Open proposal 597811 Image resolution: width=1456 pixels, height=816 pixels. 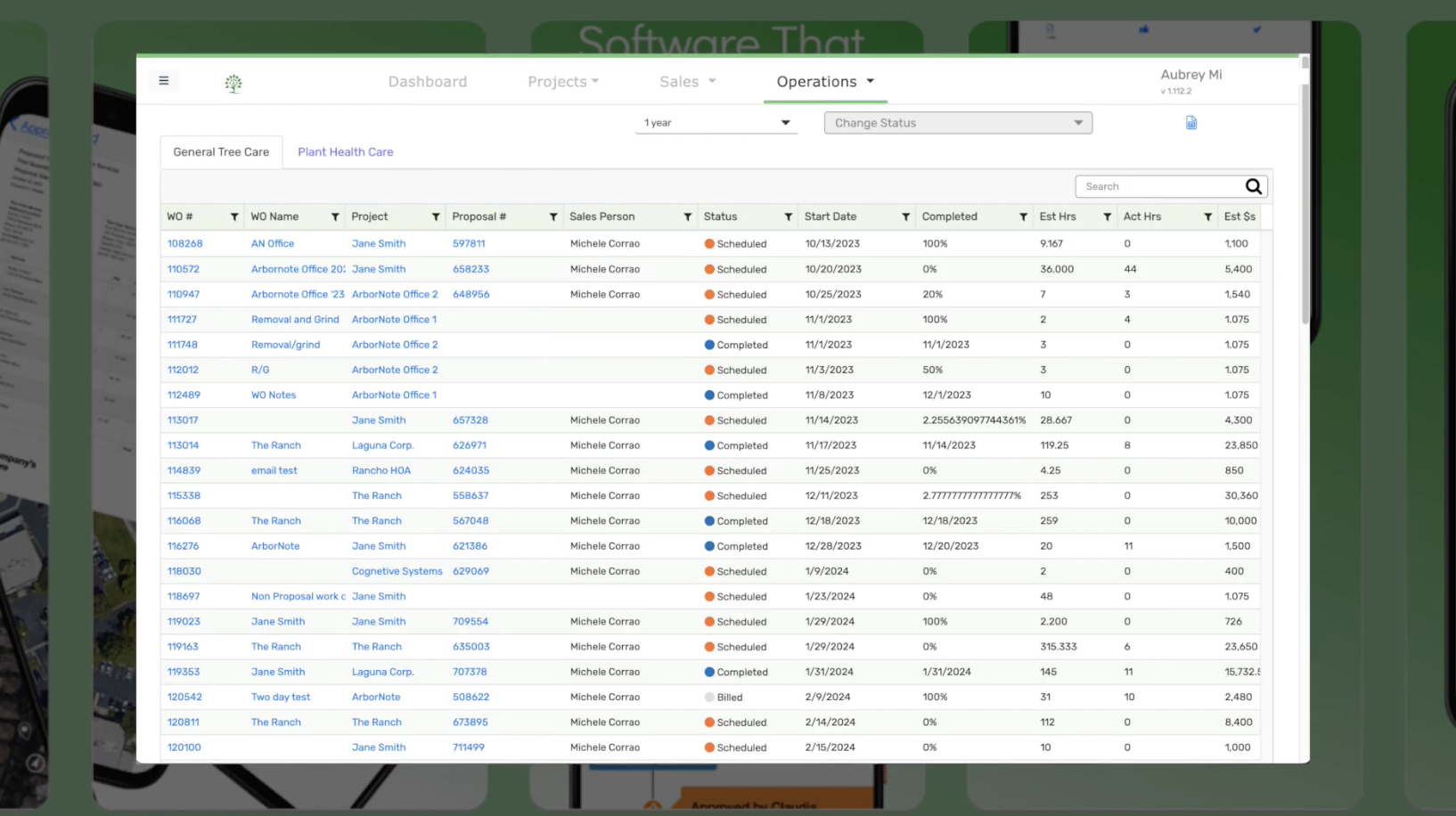pos(469,243)
